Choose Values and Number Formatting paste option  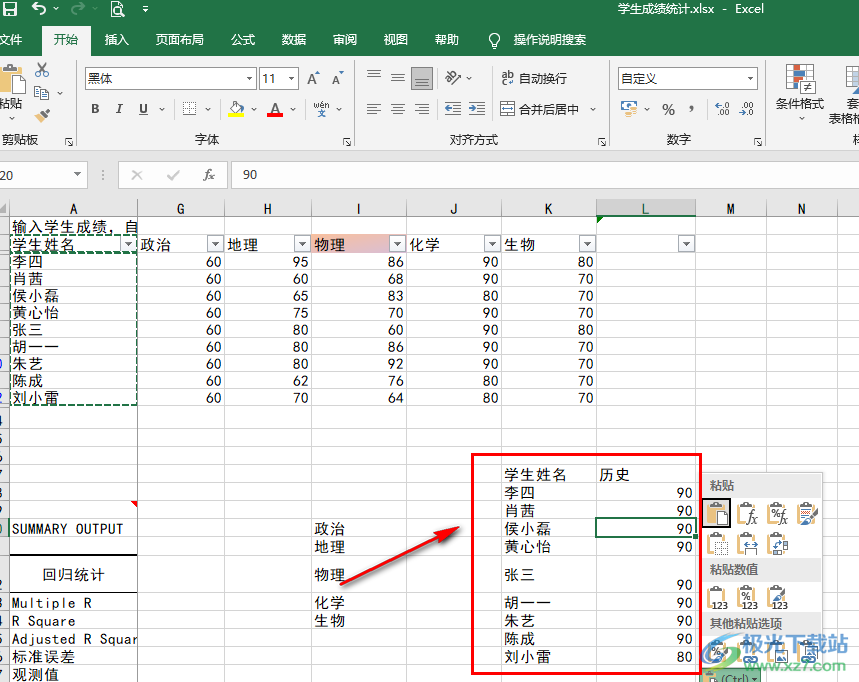[x=748, y=598]
